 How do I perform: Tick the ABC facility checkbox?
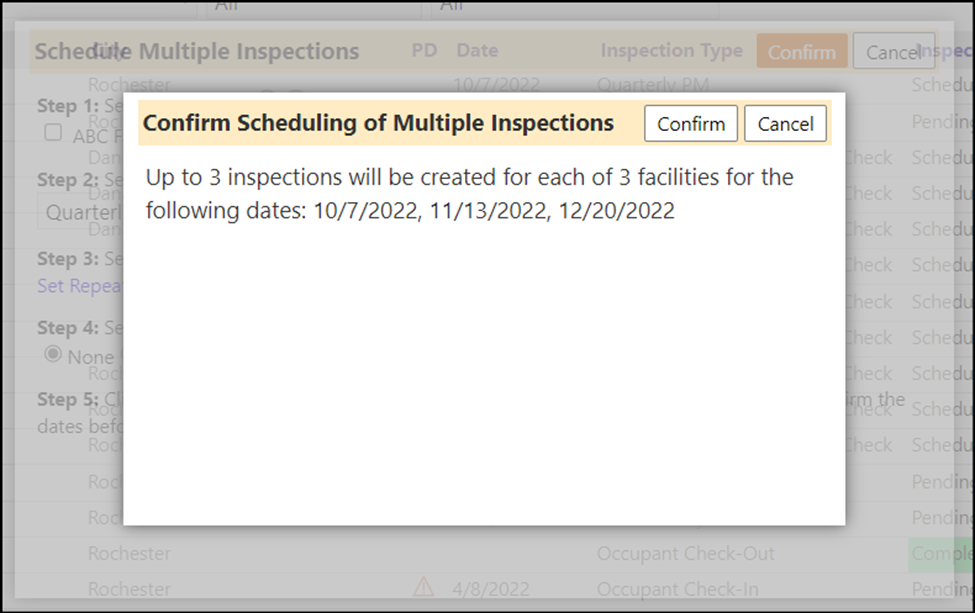[x=53, y=132]
